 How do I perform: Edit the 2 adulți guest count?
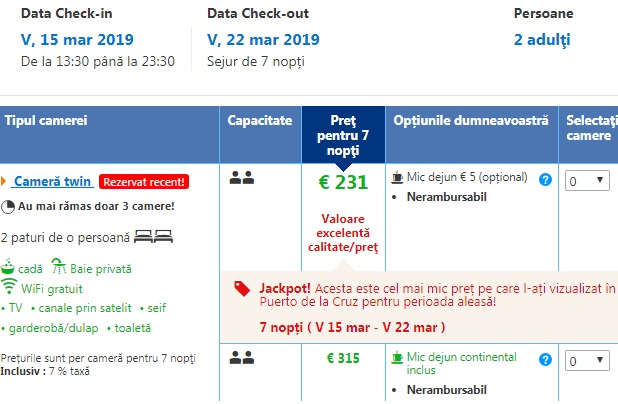[541, 40]
